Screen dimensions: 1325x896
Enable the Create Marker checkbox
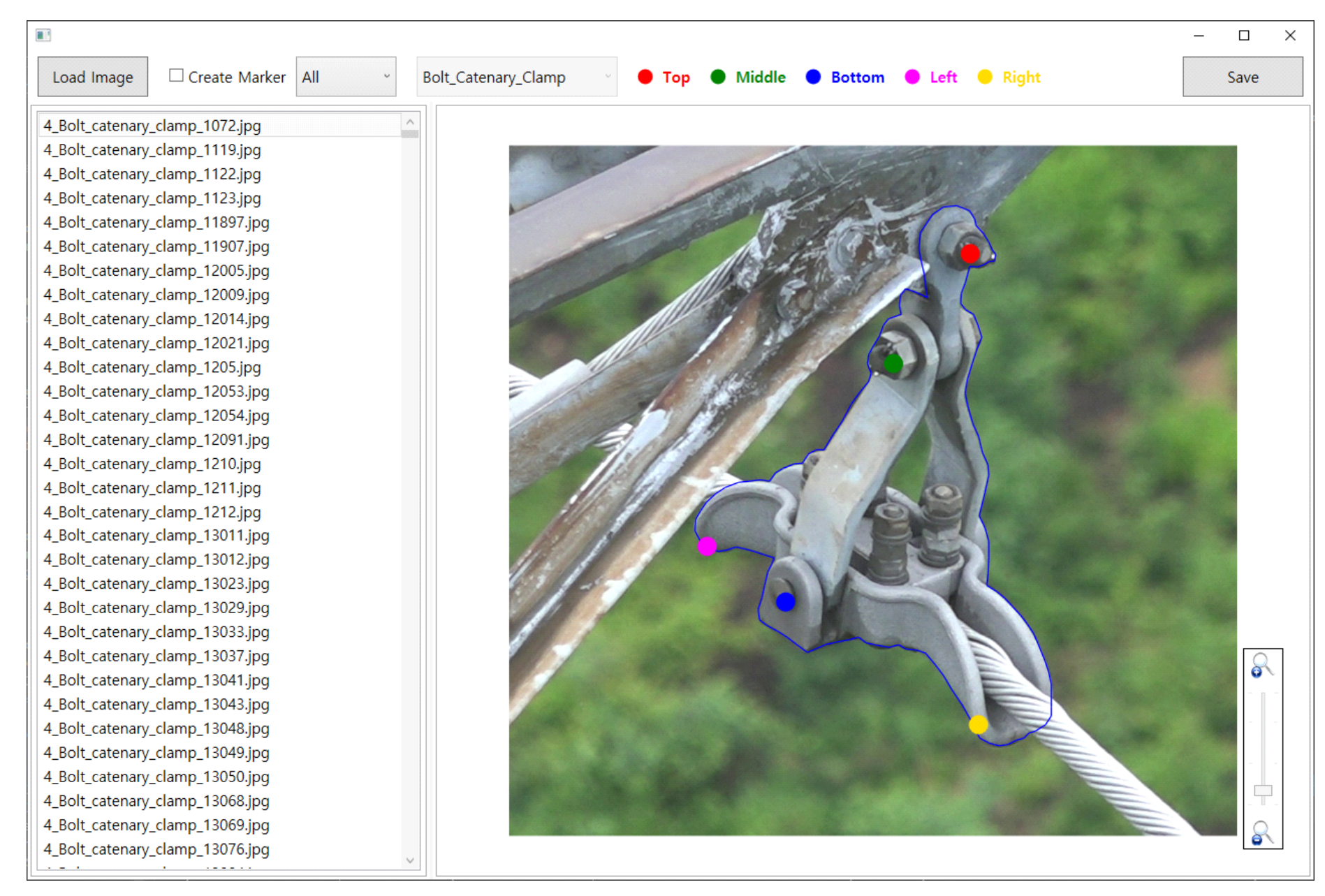pyautogui.click(x=177, y=75)
